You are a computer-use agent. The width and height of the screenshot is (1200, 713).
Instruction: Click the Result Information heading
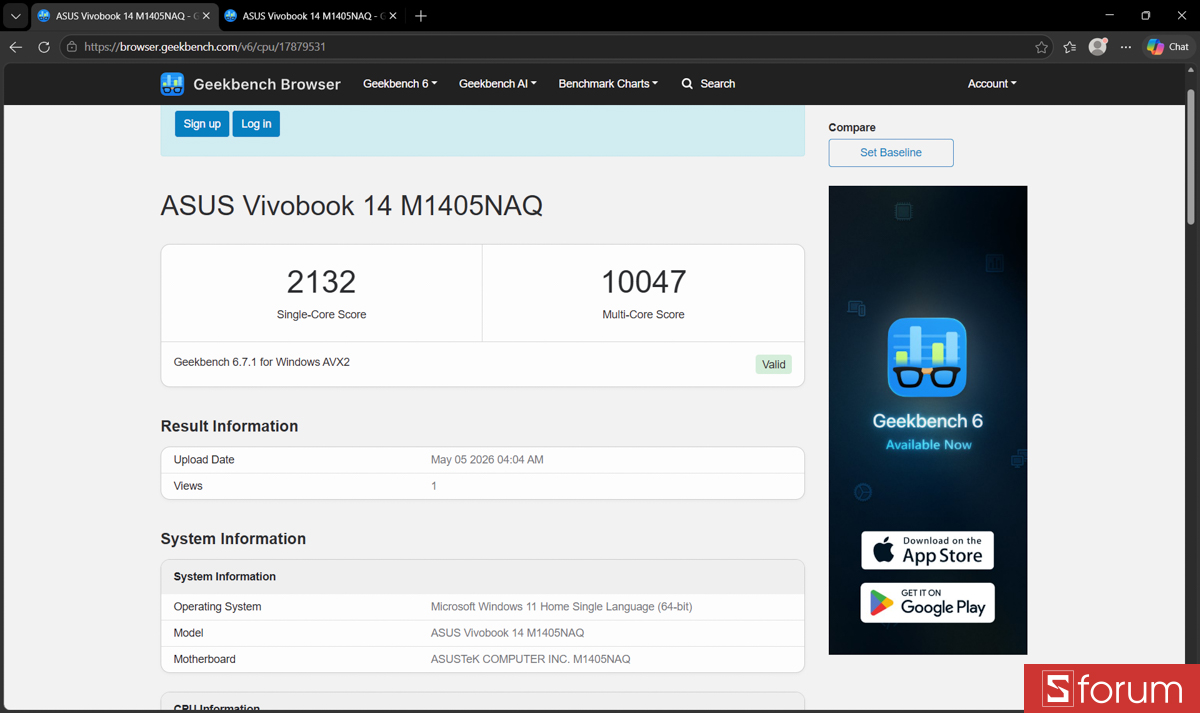pyautogui.click(x=229, y=426)
